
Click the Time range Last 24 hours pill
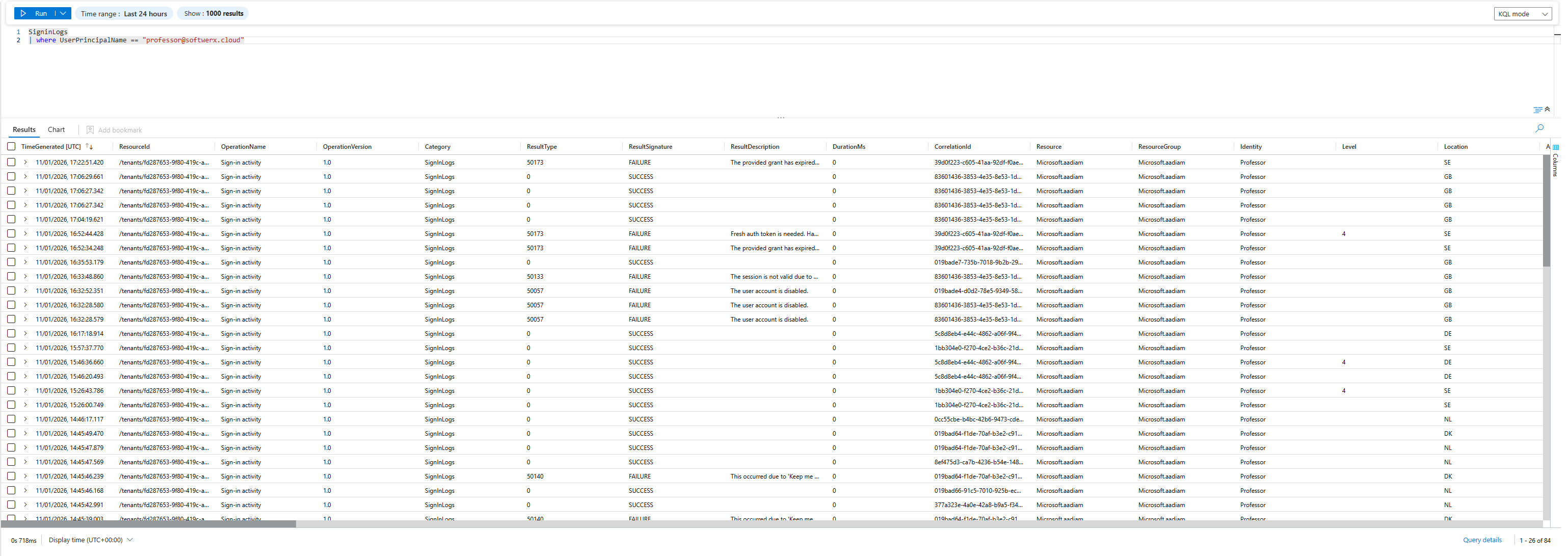point(124,13)
